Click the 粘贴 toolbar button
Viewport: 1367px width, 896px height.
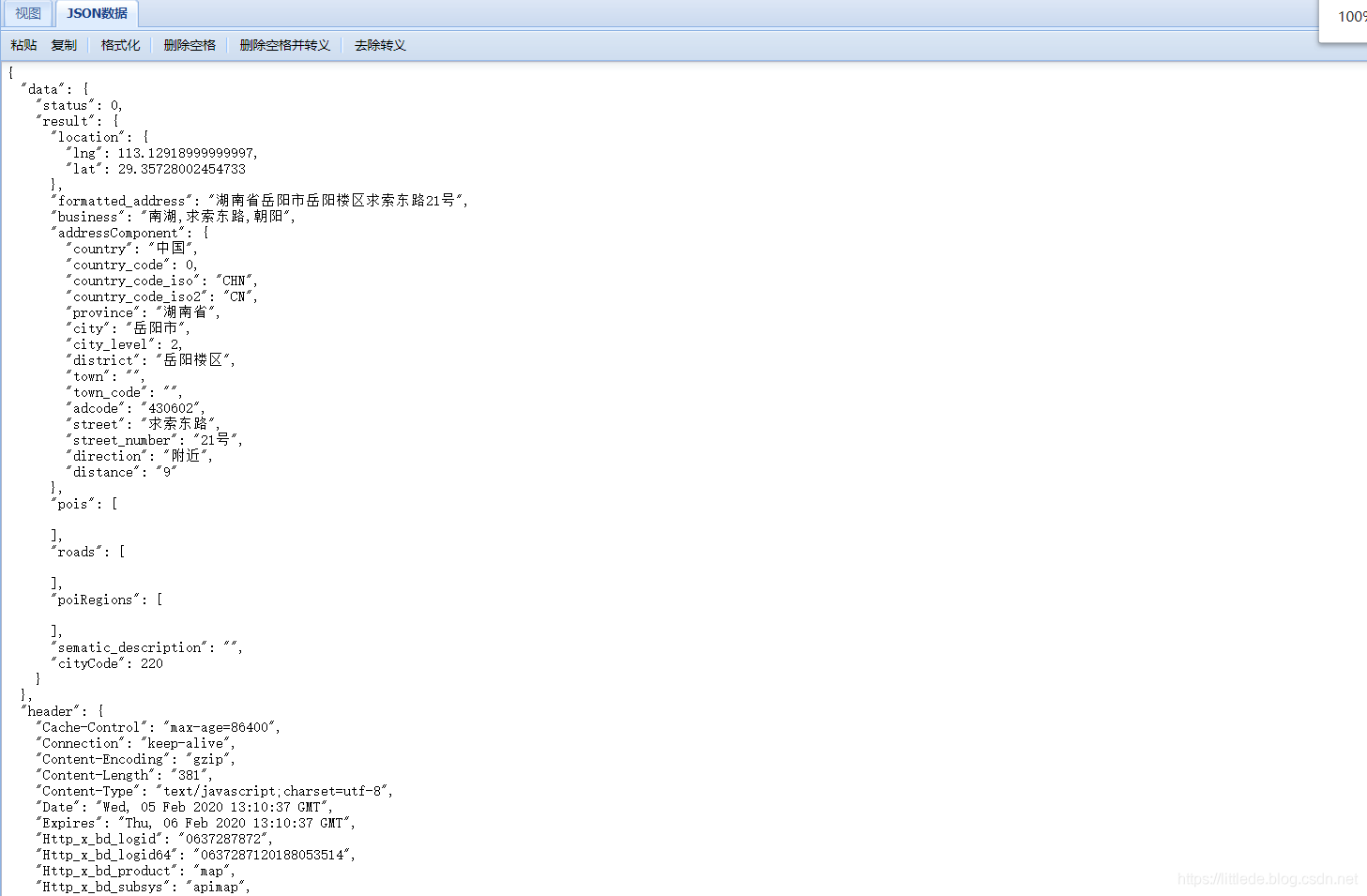coord(23,45)
